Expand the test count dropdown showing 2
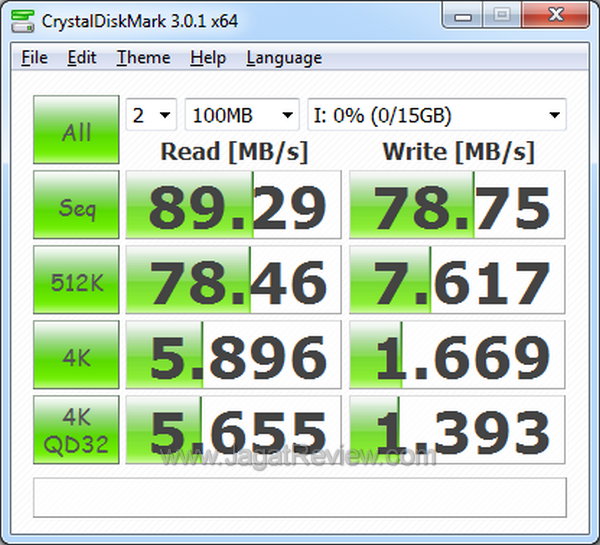Viewport: 600px width, 545px height. (x=152, y=115)
